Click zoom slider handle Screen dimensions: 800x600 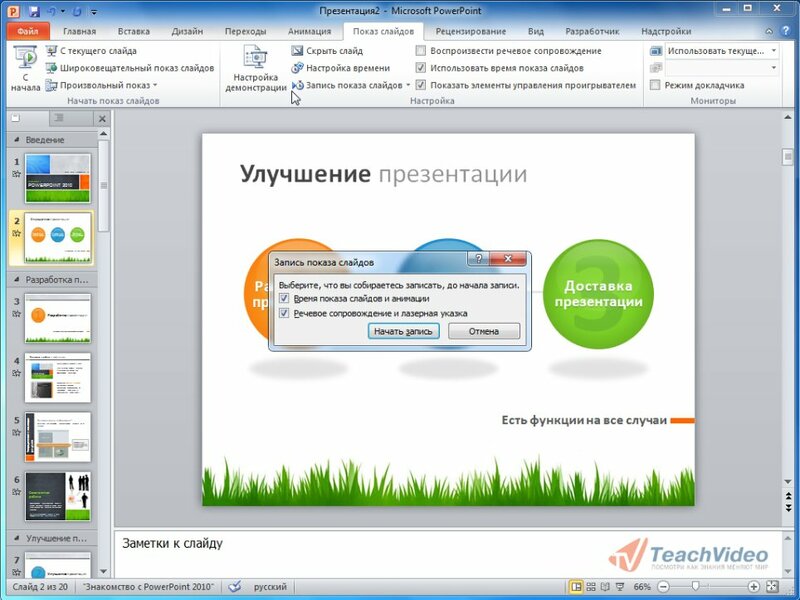695,587
